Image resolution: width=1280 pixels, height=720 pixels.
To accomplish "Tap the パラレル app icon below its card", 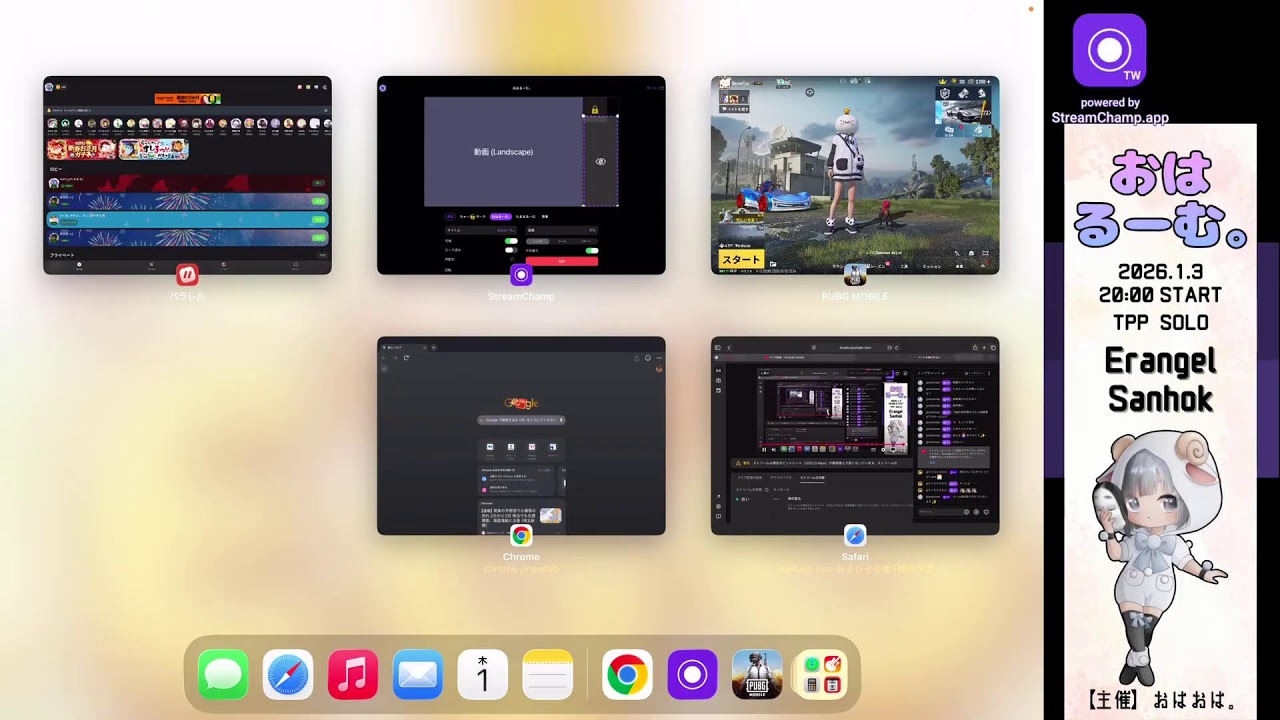I will [x=187, y=275].
